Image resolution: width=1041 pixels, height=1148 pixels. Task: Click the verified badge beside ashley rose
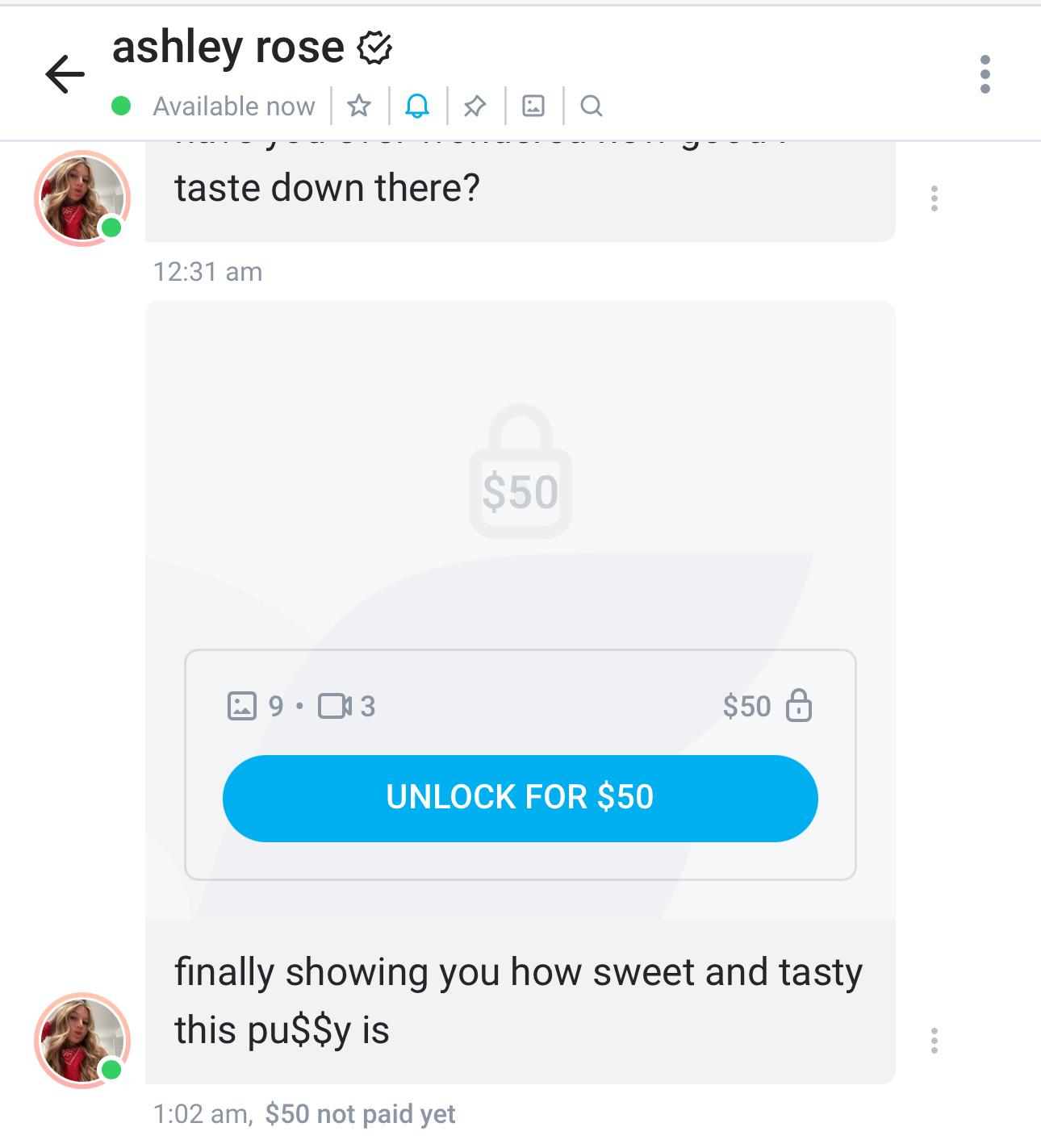point(374,48)
